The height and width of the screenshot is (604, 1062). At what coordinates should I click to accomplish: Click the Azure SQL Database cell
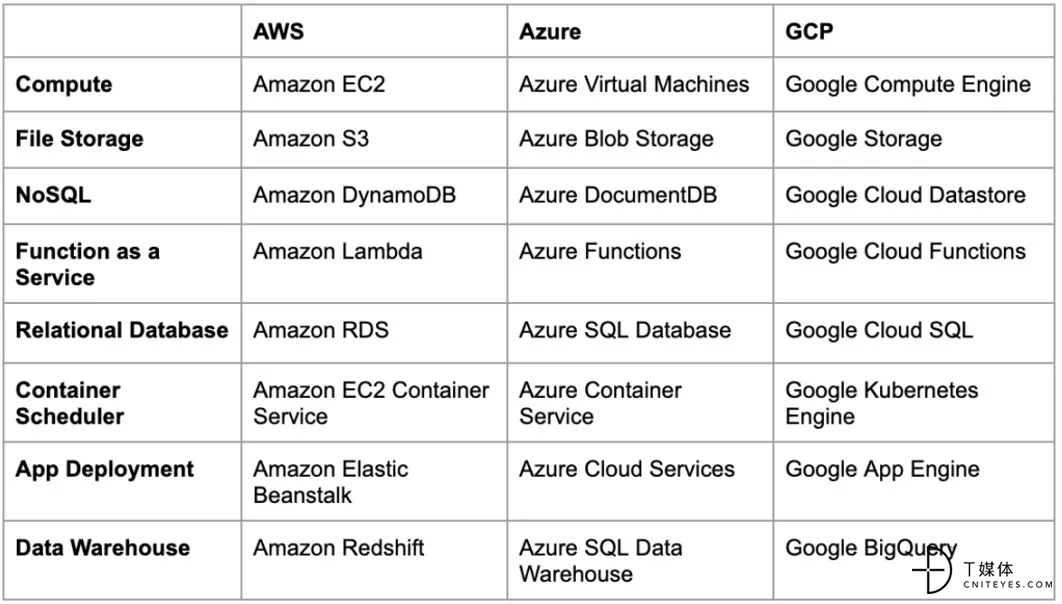[640, 332]
